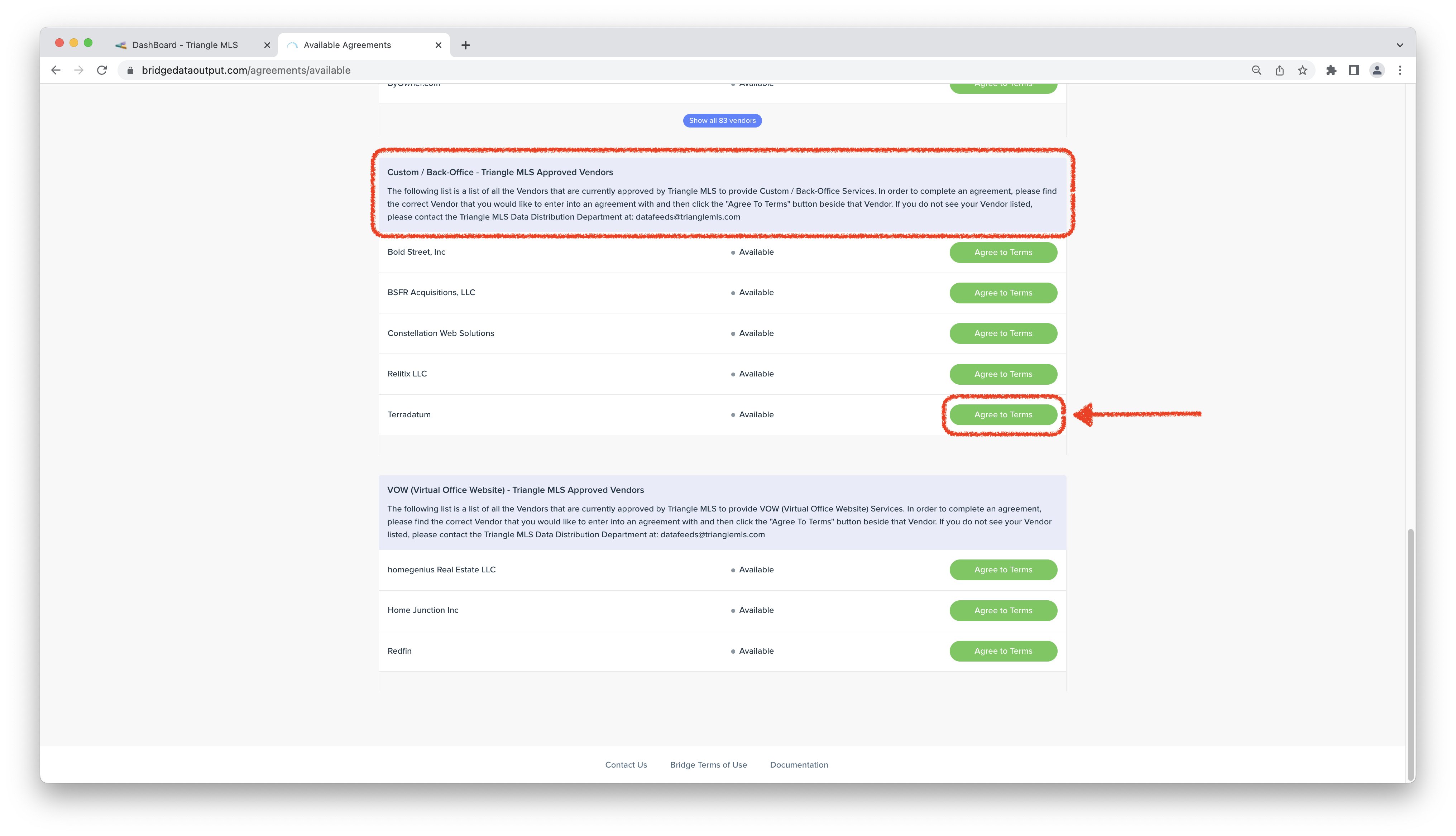Viewport: 1456px width, 836px height.
Task: Open the extensions puzzle icon
Action: click(x=1331, y=70)
